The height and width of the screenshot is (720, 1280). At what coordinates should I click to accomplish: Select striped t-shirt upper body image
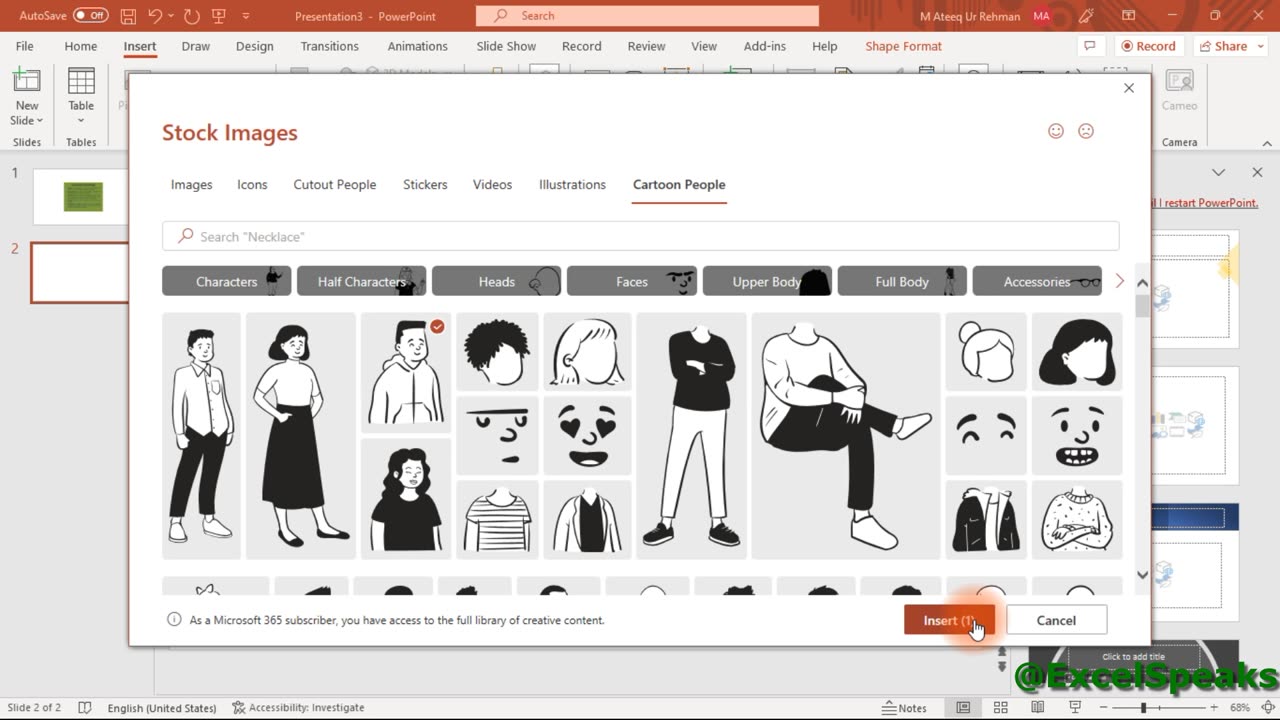pyautogui.click(x=497, y=519)
